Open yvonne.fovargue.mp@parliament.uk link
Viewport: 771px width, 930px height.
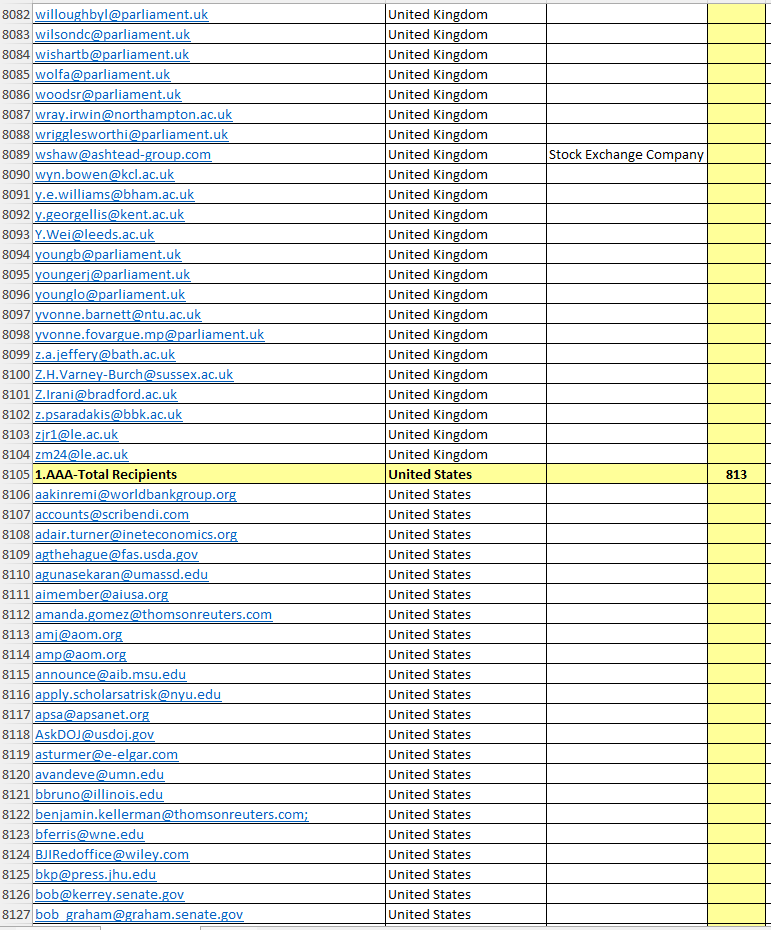click(x=149, y=335)
